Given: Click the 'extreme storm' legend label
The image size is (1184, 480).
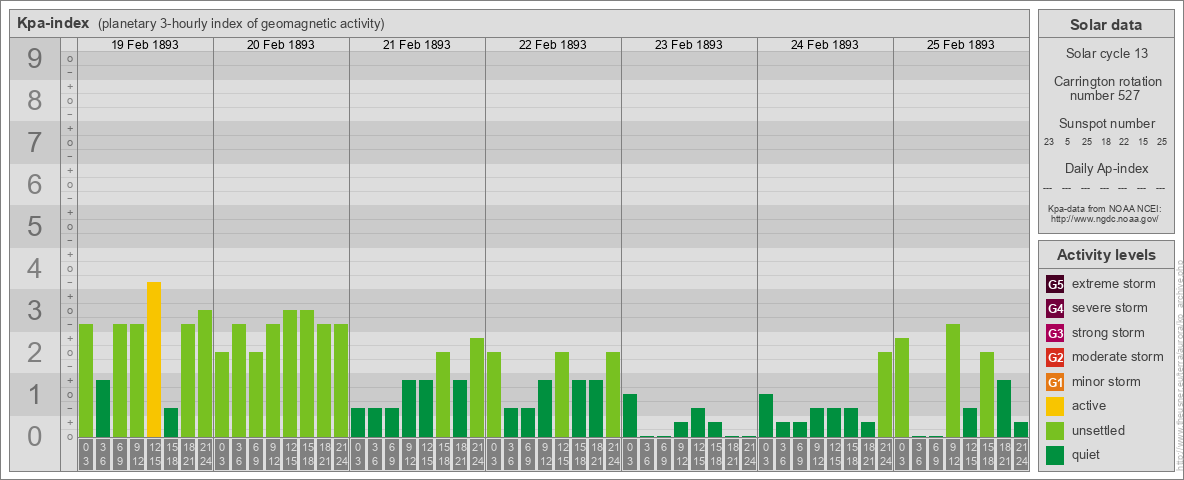Looking at the screenshot, I should click(x=1114, y=284).
